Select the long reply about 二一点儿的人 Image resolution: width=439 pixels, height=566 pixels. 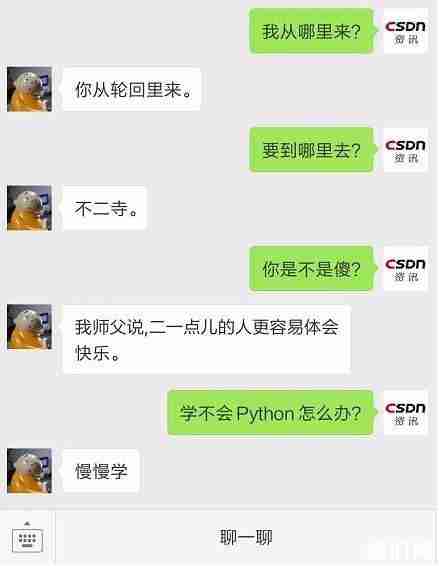pyautogui.click(x=206, y=339)
